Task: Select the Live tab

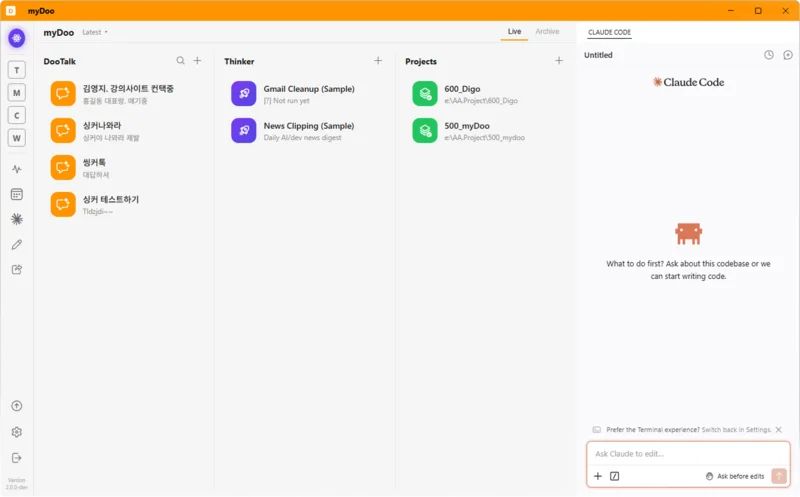Action: 514,32
